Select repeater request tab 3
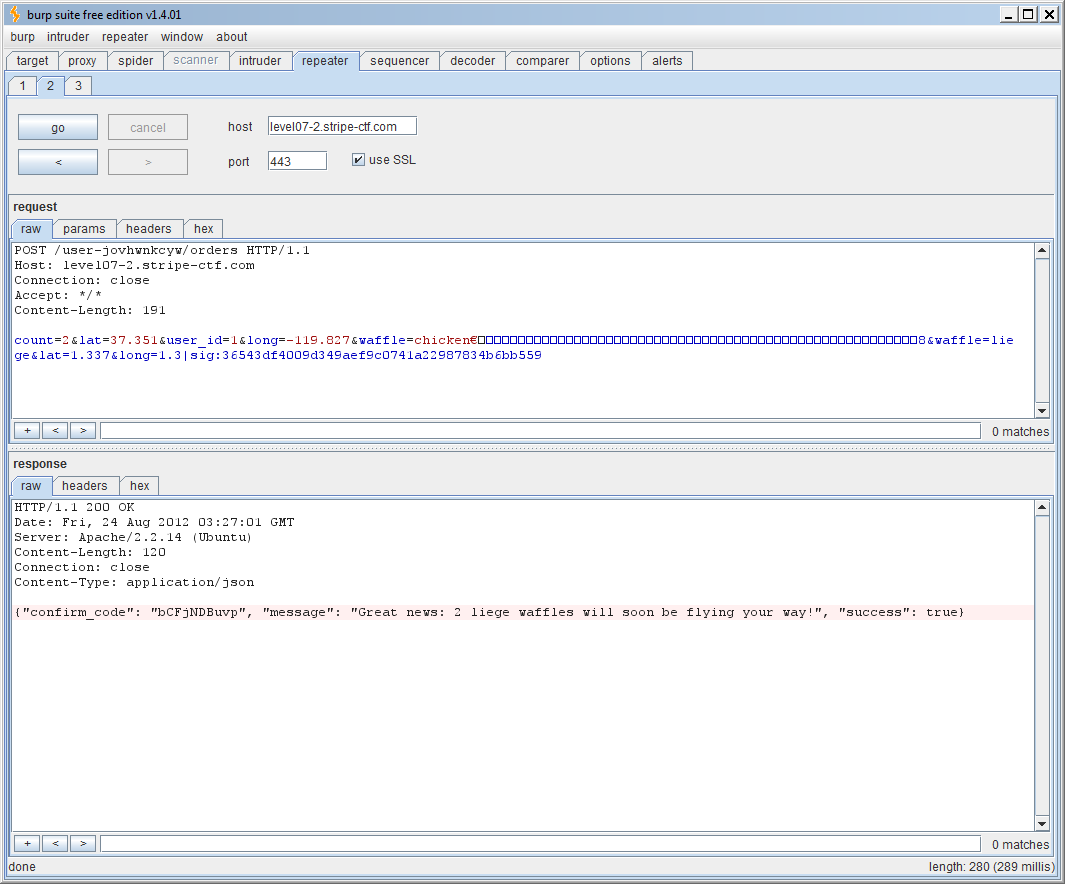The width and height of the screenshot is (1065, 884). coord(78,86)
